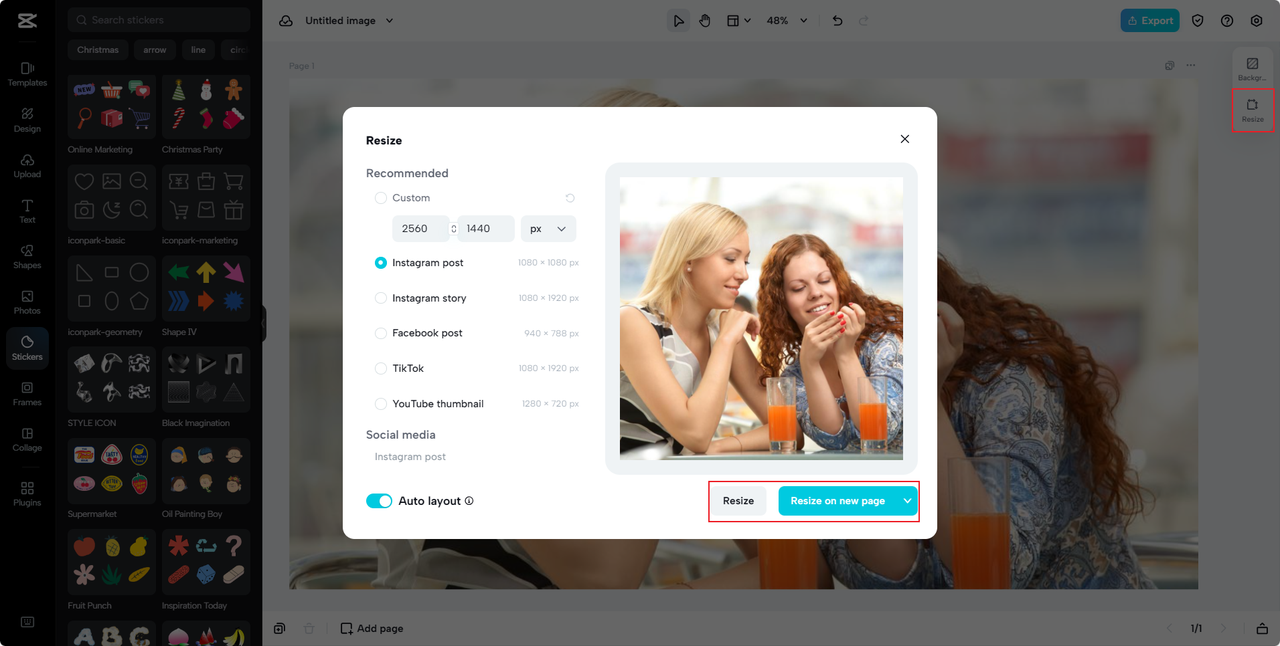The width and height of the screenshot is (1280, 646).
Task: Open the Text sidebar panel
Action: [27, 211]
